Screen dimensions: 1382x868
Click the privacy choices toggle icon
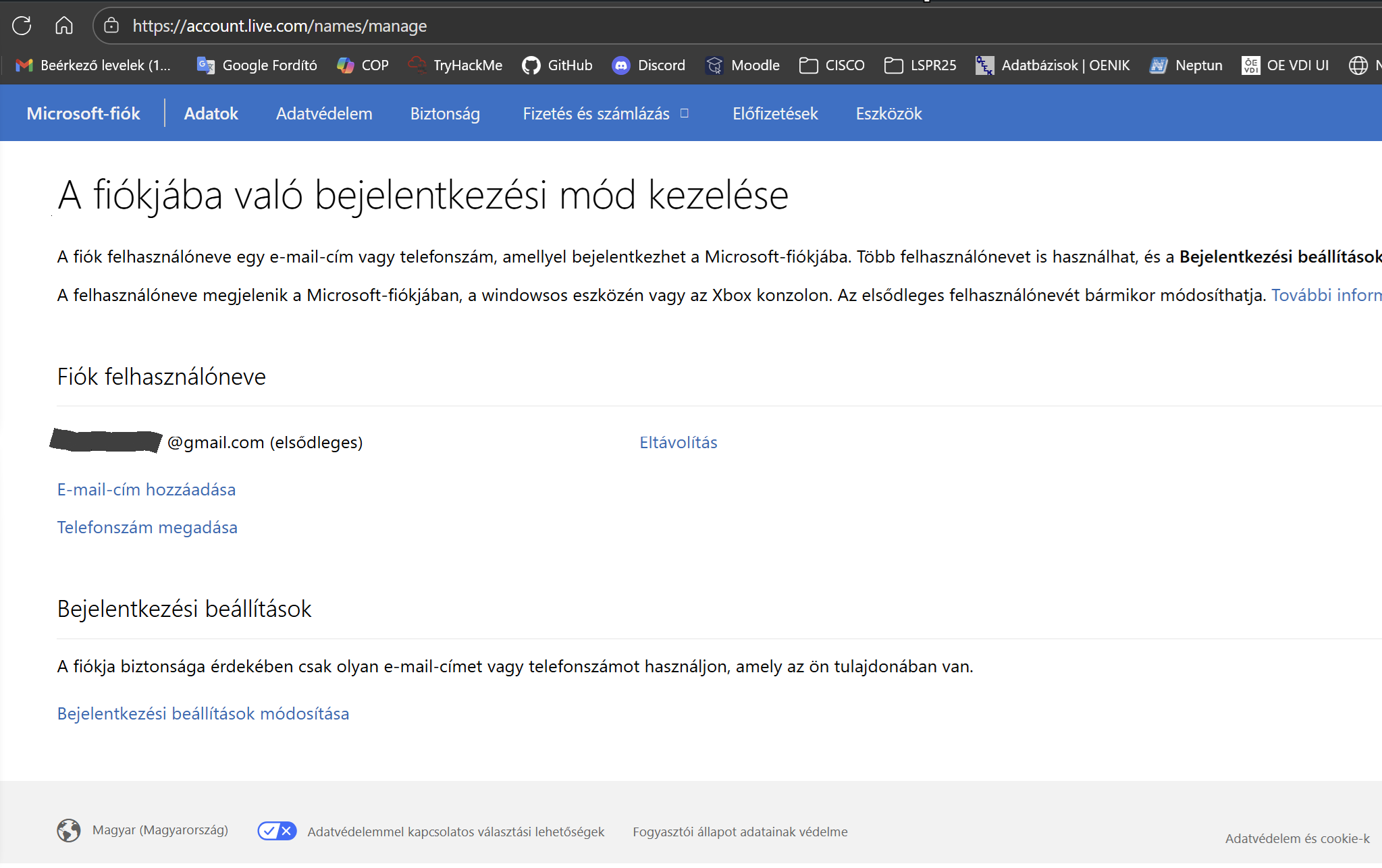tap(277, 831)
